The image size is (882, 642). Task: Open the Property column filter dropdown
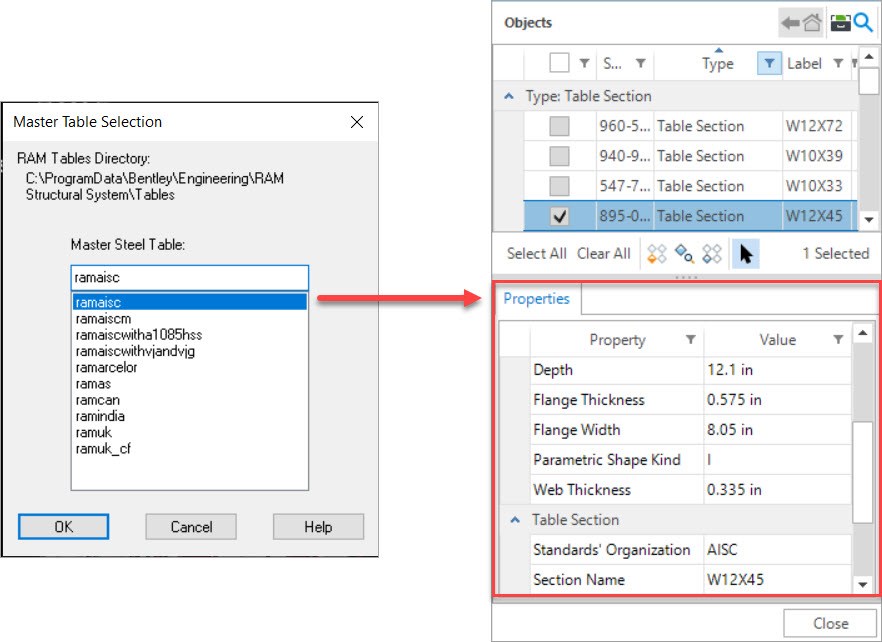coord(690,340)
